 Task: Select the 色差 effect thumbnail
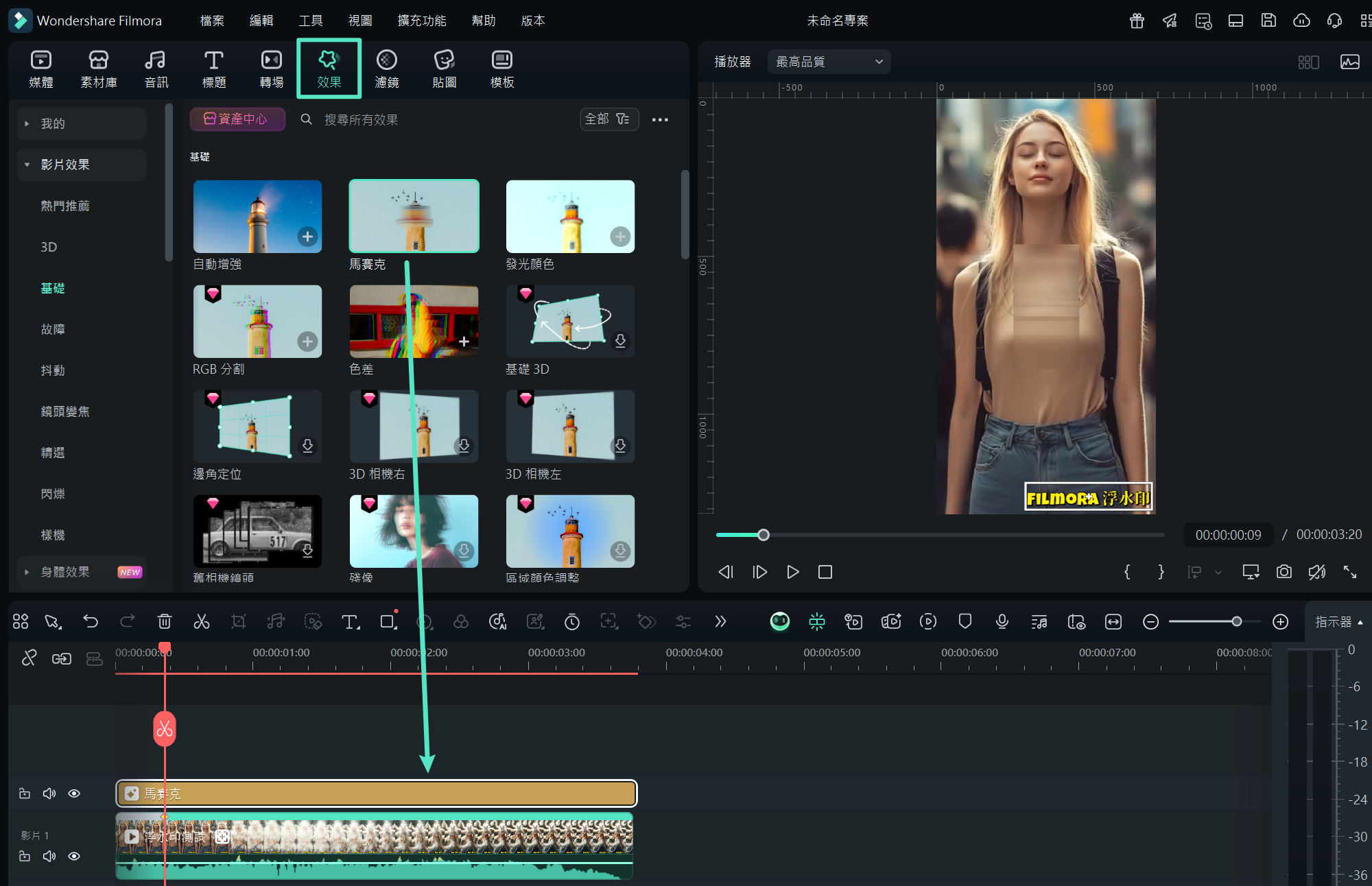414,321
